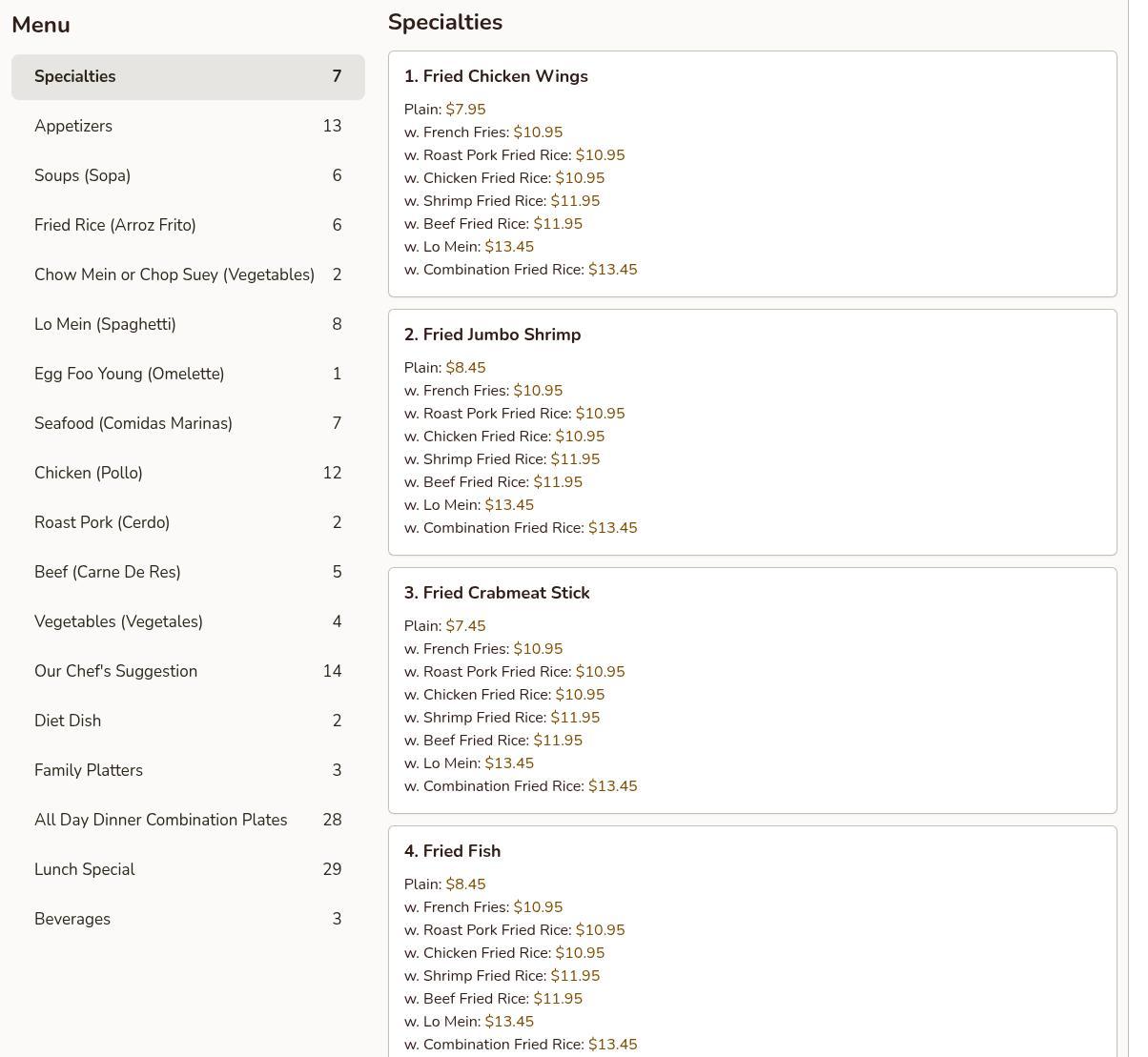Show Seafood (Comidas Marinas) items

[x=188, y=424]
